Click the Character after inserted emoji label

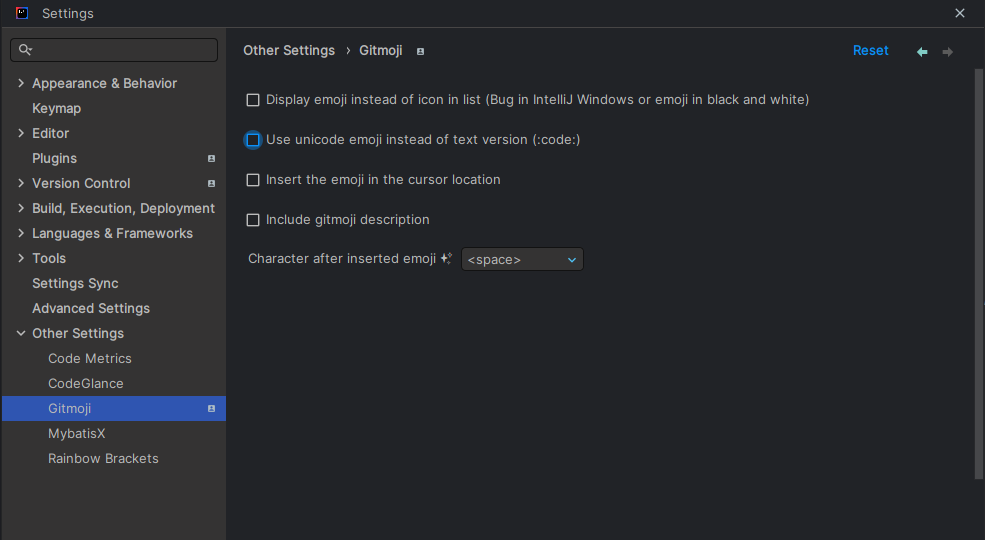[342, 259]
